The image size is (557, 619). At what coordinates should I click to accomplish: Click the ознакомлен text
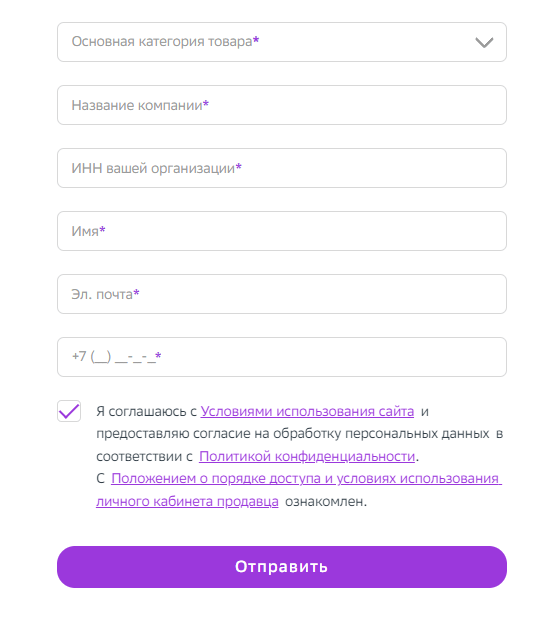coord(326,501)
